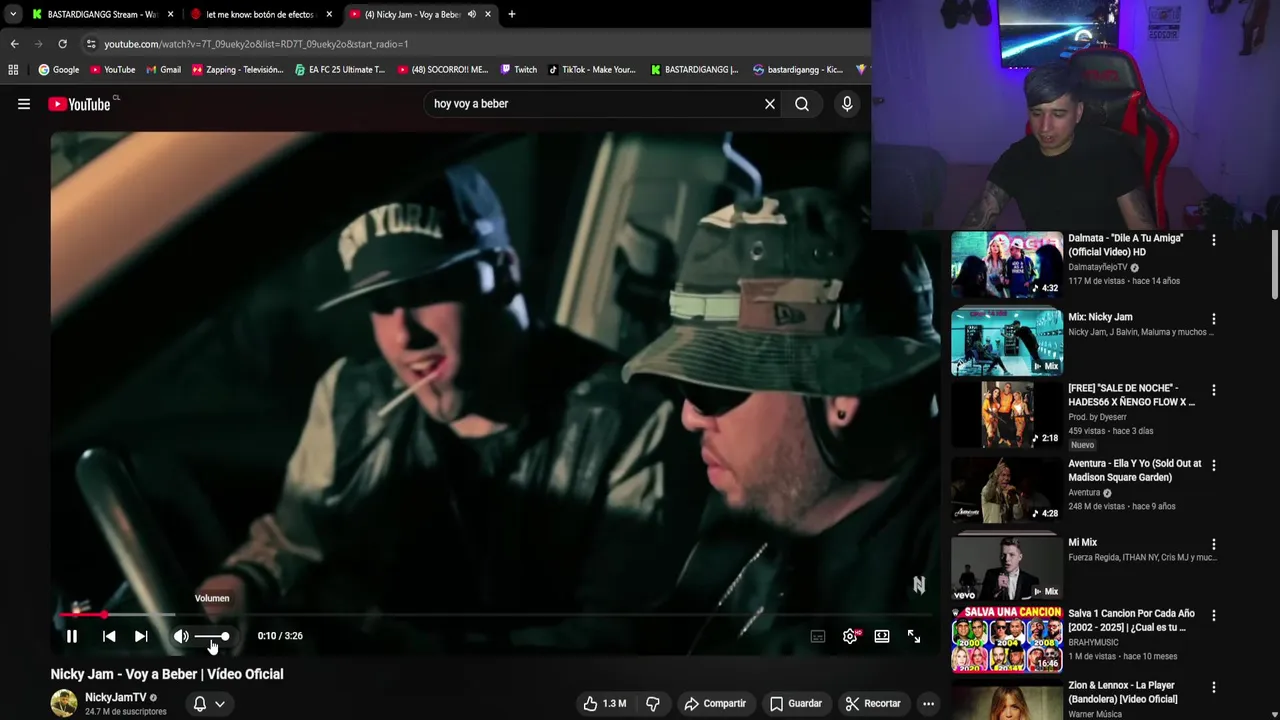Image resolution: width=1280 pixels, height=720 pixels.
Task: Switch to theater mode in player
Action: [x=882, y=636]
